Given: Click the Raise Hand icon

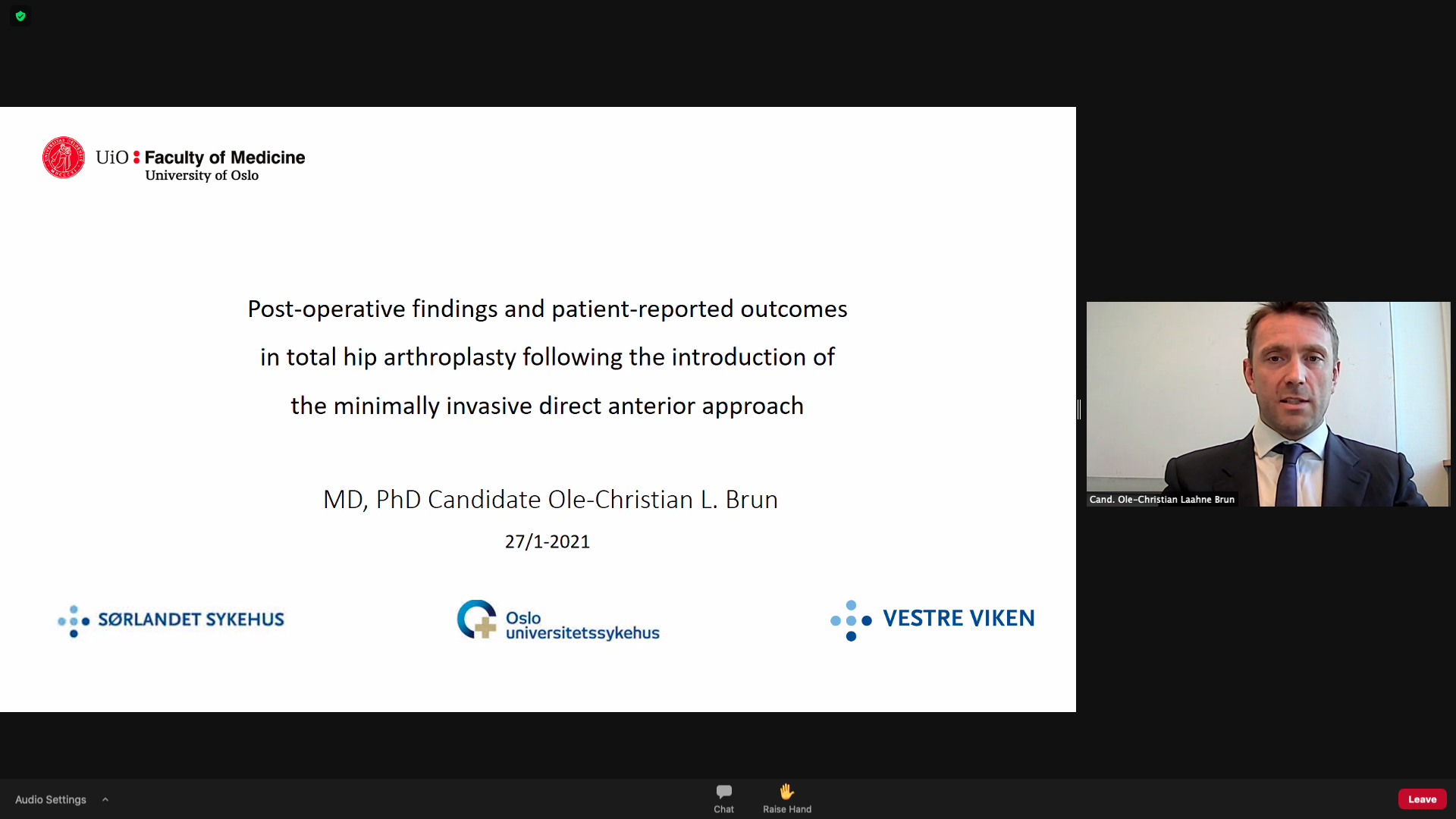Looking at the screenshot, I should pyautogui.click(x=787, y=792).
